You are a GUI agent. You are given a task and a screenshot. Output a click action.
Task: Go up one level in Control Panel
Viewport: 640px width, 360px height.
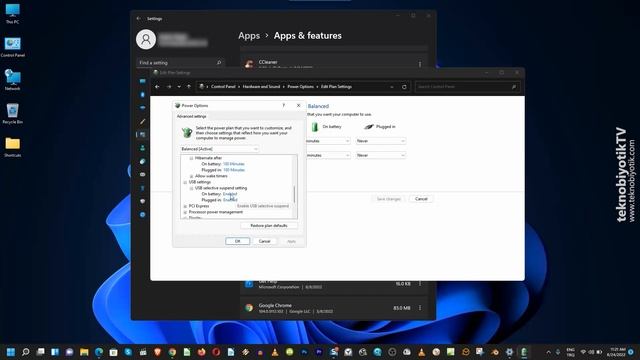point(189,87)
